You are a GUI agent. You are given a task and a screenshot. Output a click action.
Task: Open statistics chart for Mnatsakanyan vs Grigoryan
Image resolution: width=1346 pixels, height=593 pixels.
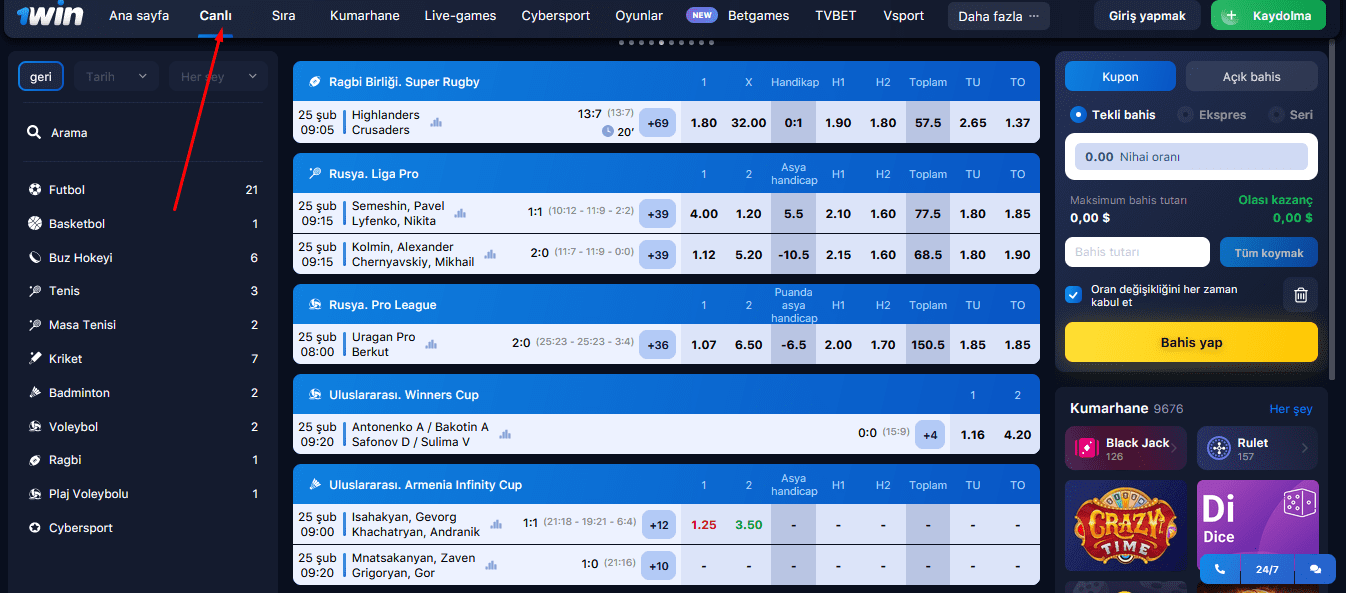(x=491, y=565)
